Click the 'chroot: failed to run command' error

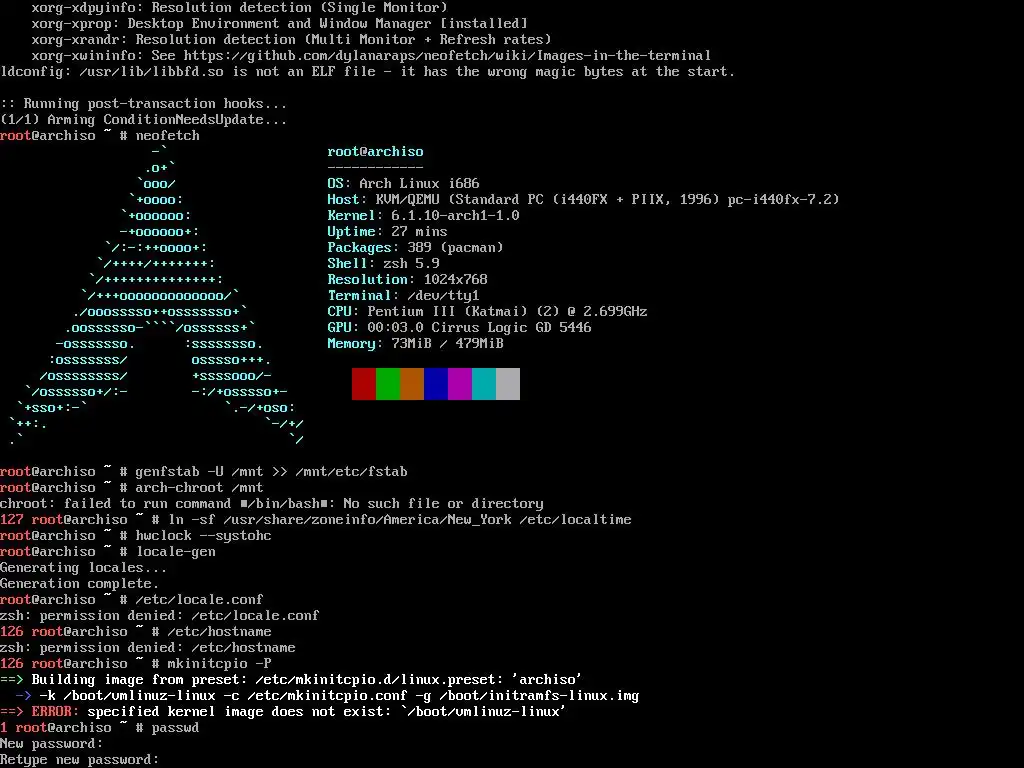click(272, 504)
